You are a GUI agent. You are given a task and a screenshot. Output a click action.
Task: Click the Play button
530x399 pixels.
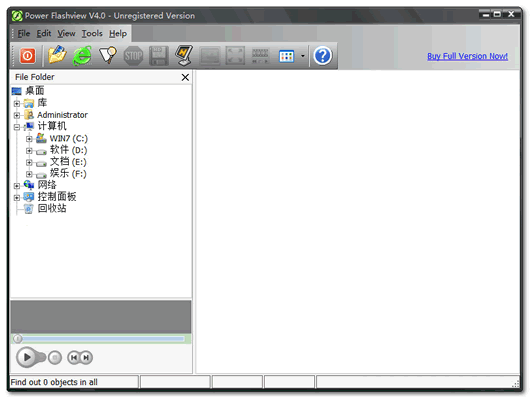pyautogui.click(x=27, y=357)
